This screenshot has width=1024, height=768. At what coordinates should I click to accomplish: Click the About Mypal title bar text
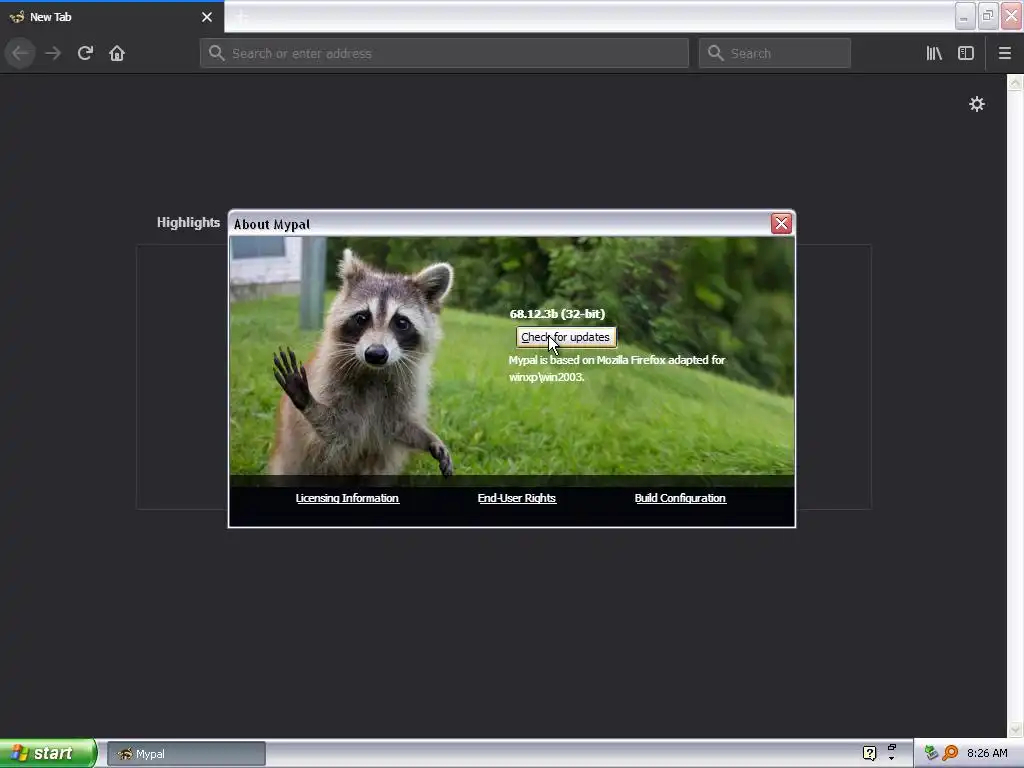[272, 224]
